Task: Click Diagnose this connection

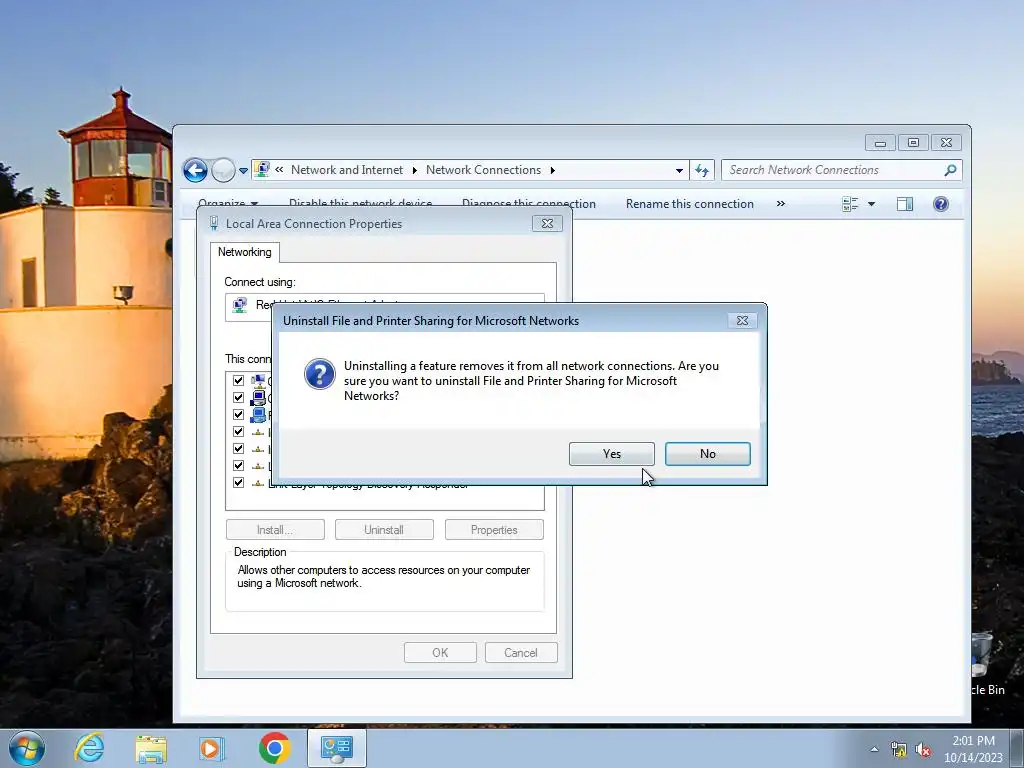Action: pyautogui.click(x=529, y=204)
